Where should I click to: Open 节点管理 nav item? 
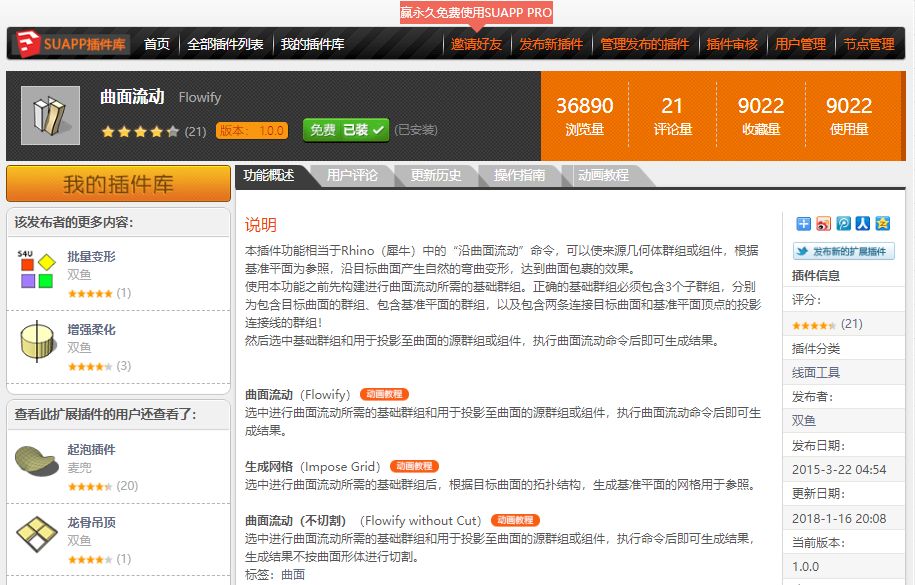(x=869, y=44)
